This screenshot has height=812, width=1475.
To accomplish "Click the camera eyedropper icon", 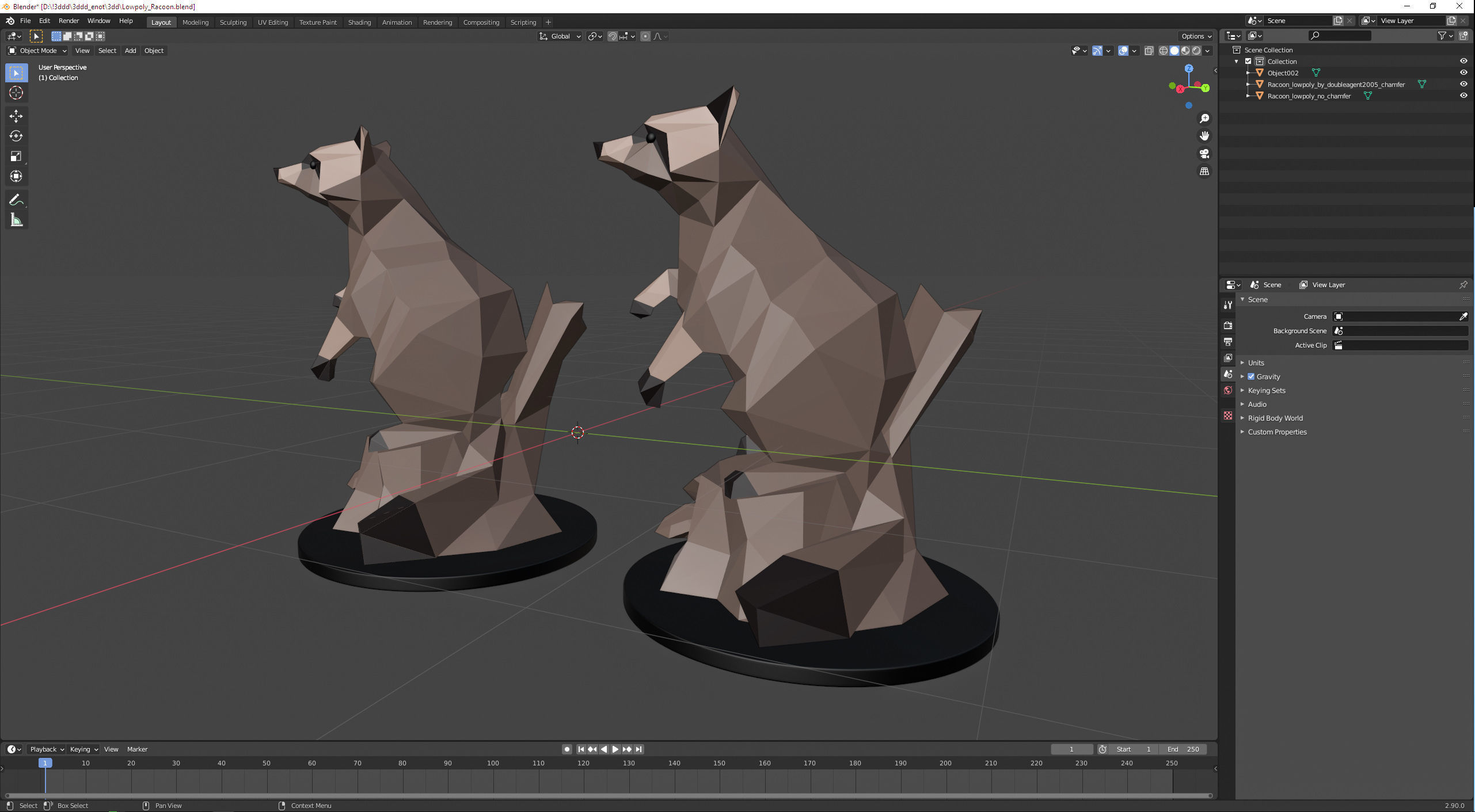I will click(1463, 317).
